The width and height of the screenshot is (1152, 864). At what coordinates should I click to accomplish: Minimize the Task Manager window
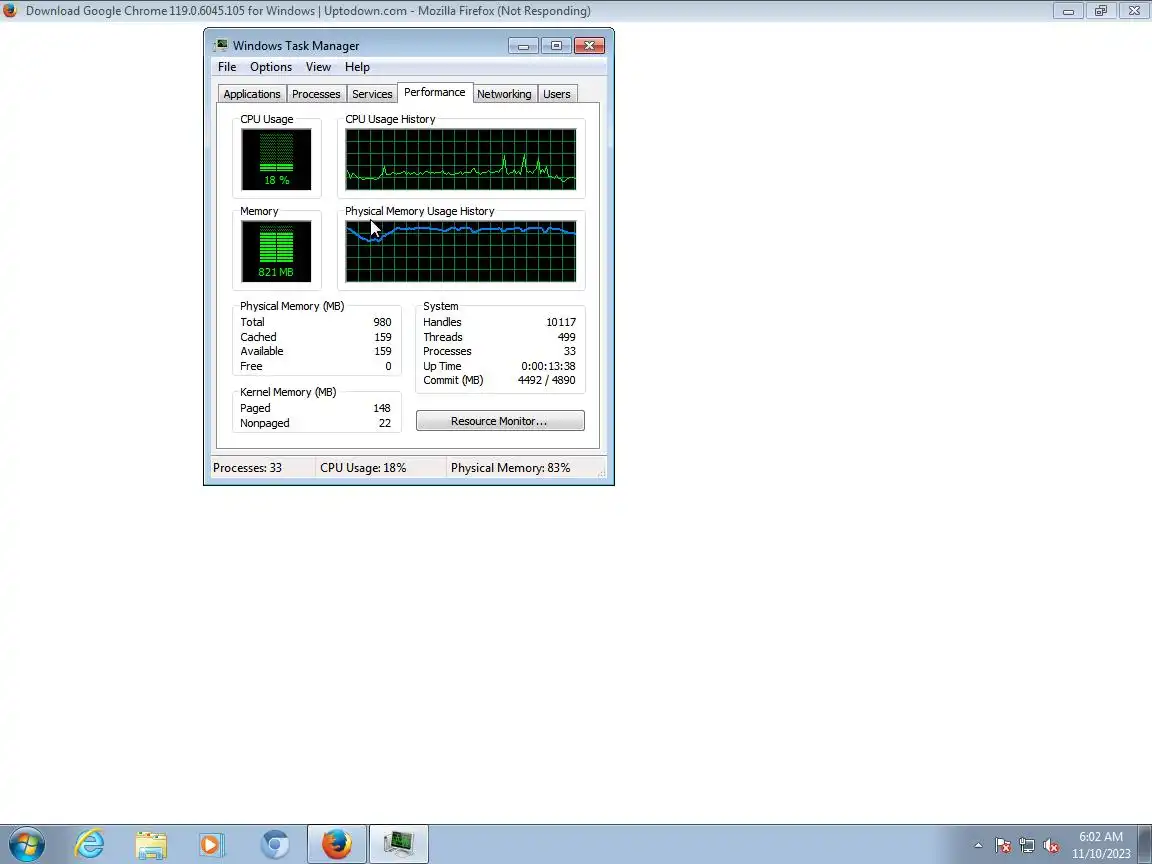(523, 46)
